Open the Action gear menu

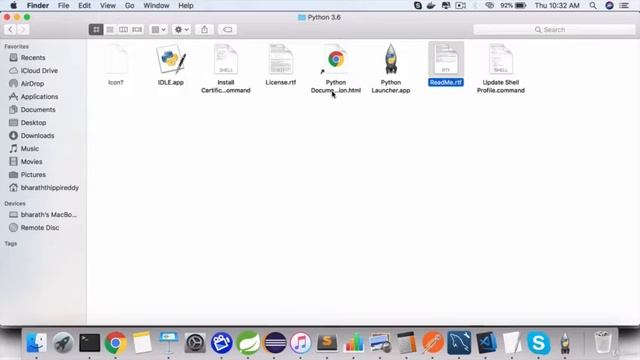pyautogui.click(x=182, y=29)
